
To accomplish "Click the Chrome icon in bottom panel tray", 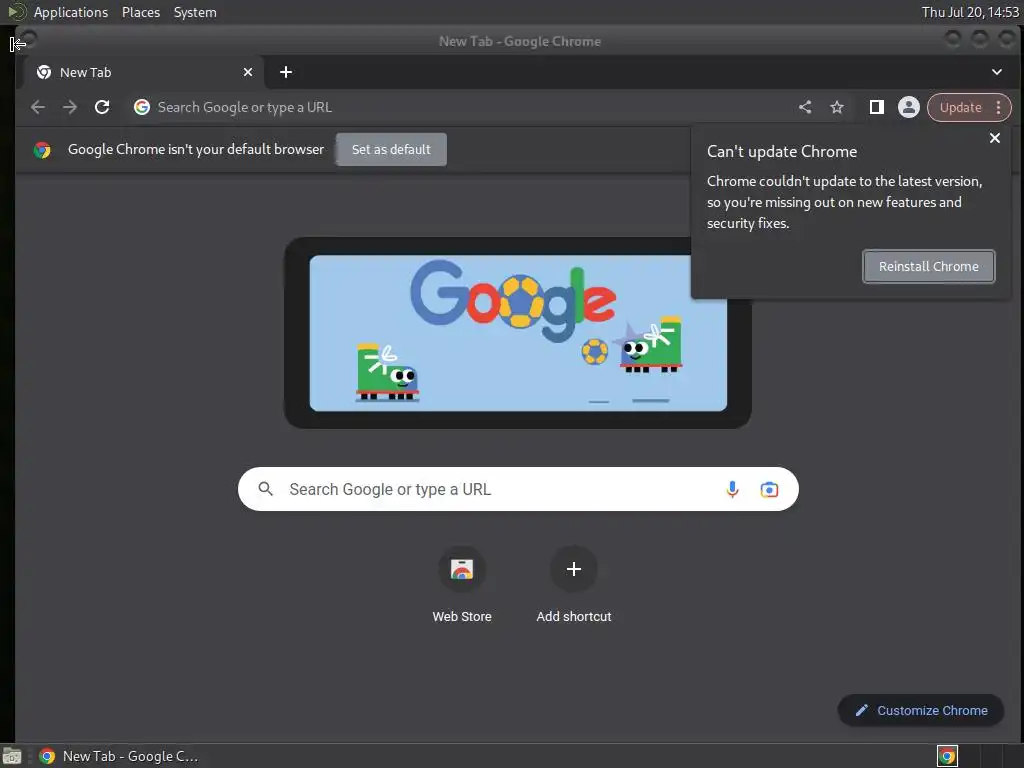I will coord(947,756).
